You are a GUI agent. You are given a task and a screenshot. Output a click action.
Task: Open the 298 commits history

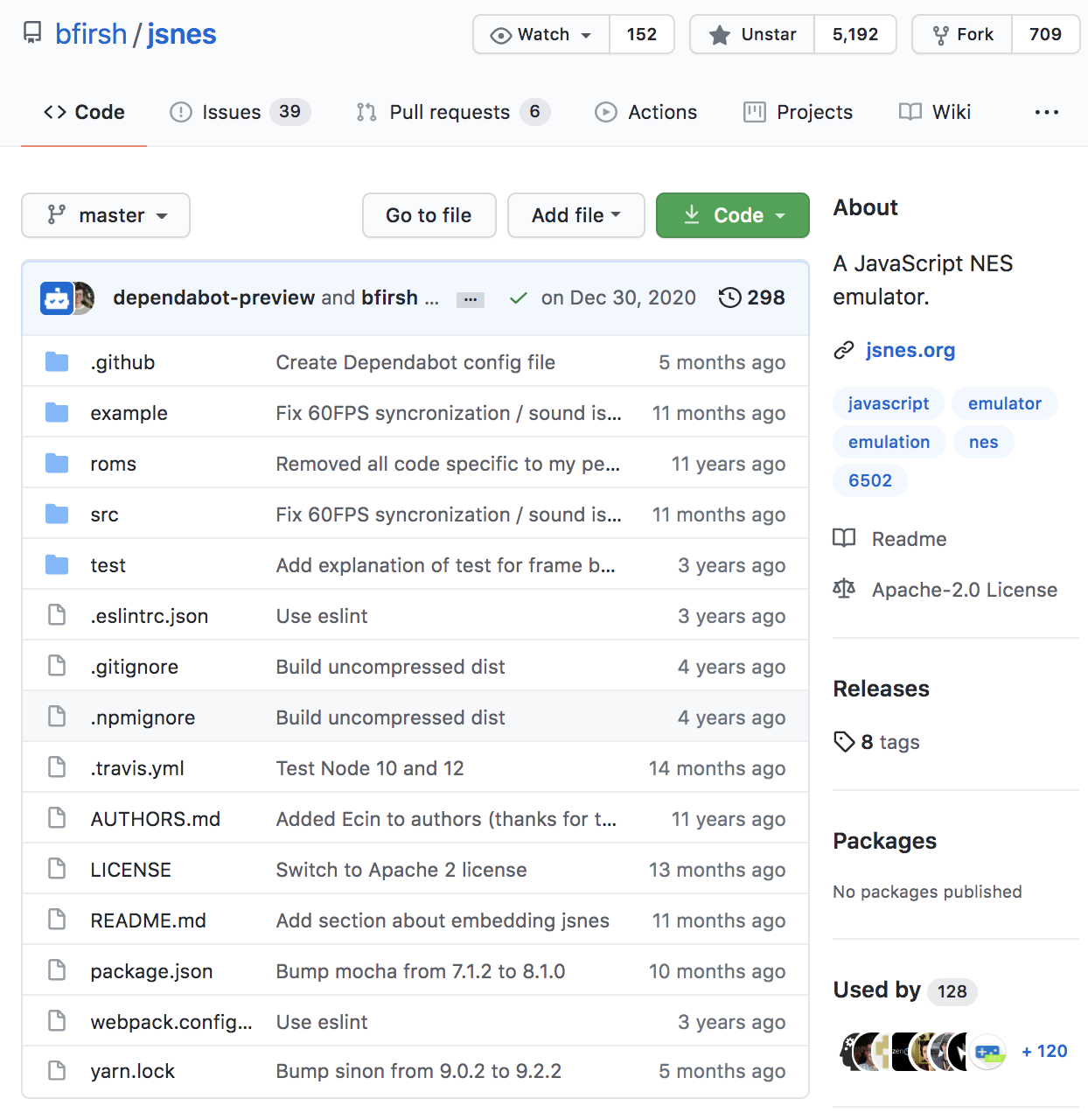[752, 297]
